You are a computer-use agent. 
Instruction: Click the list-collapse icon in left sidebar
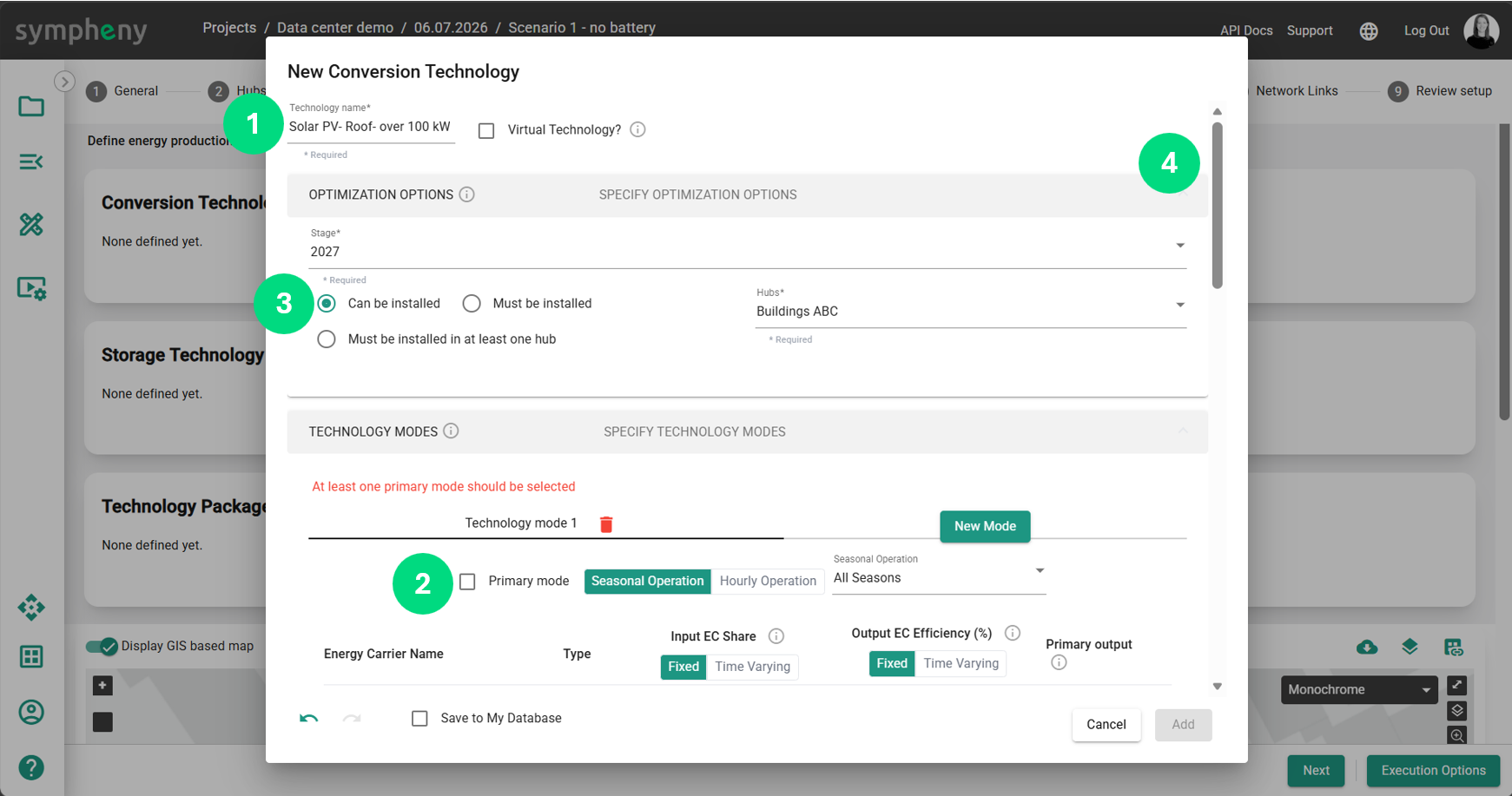[31, 161]
